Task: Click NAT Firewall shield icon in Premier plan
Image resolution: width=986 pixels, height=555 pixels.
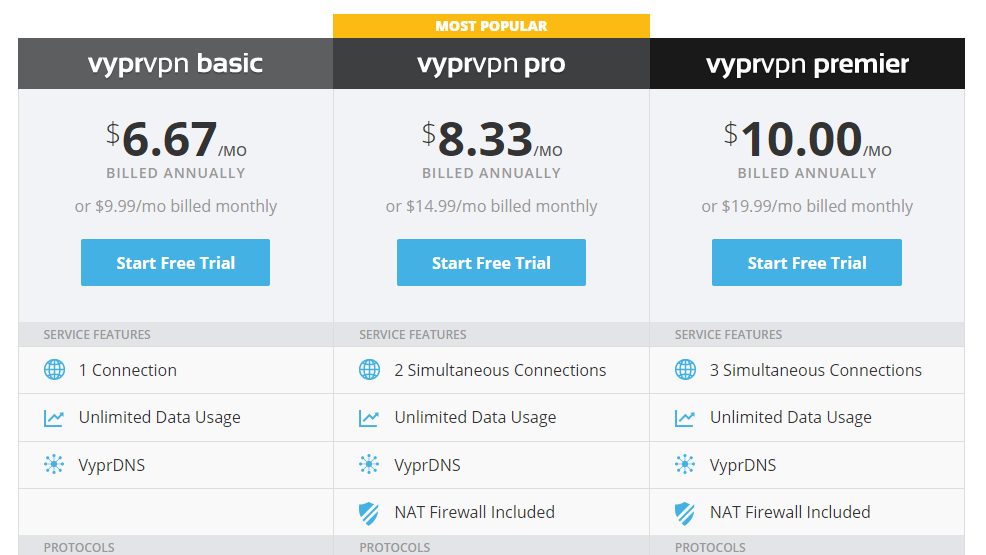Action: point(685,513)
